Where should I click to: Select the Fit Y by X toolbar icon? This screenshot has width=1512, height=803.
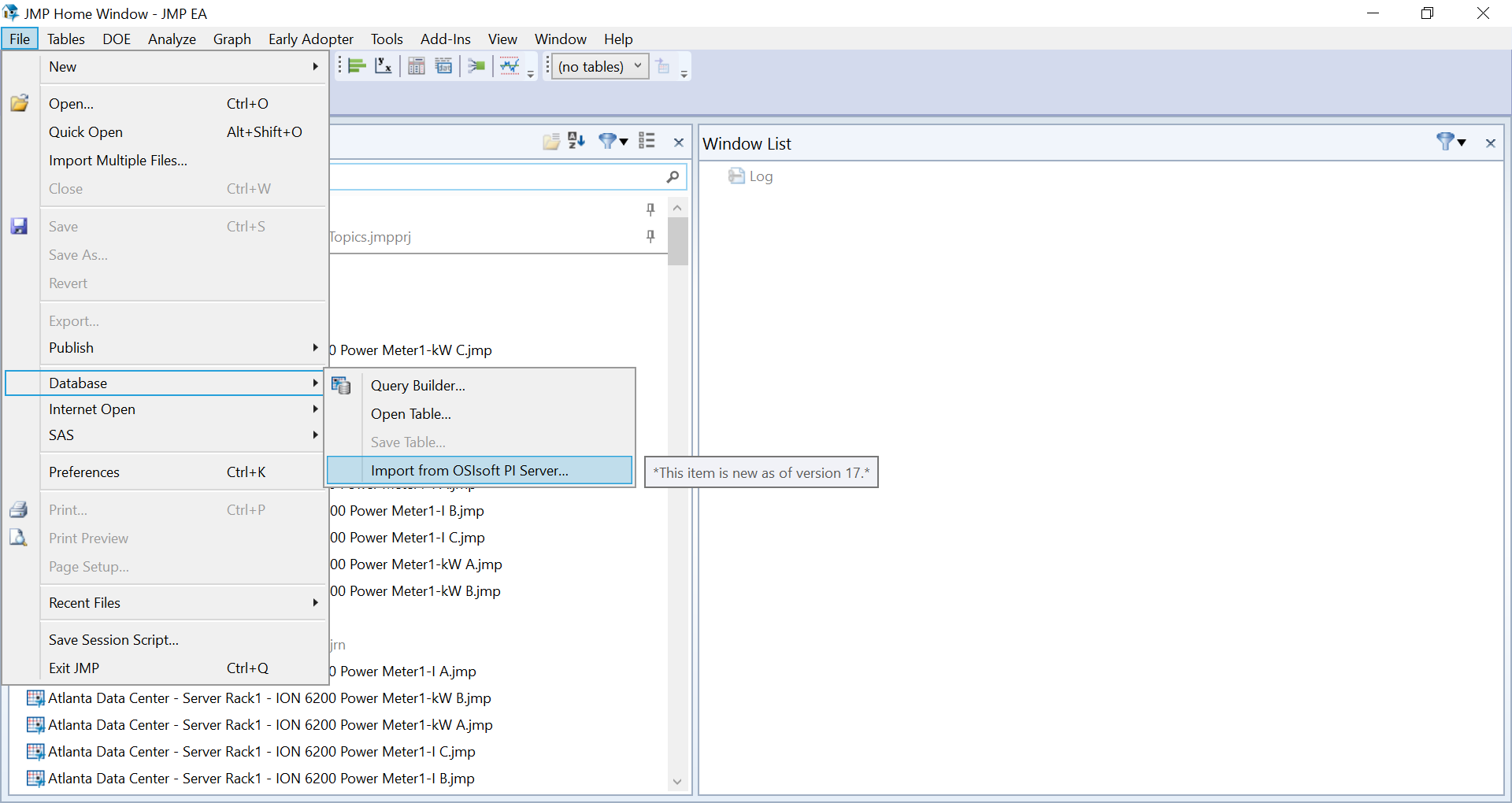pos(384,66)
